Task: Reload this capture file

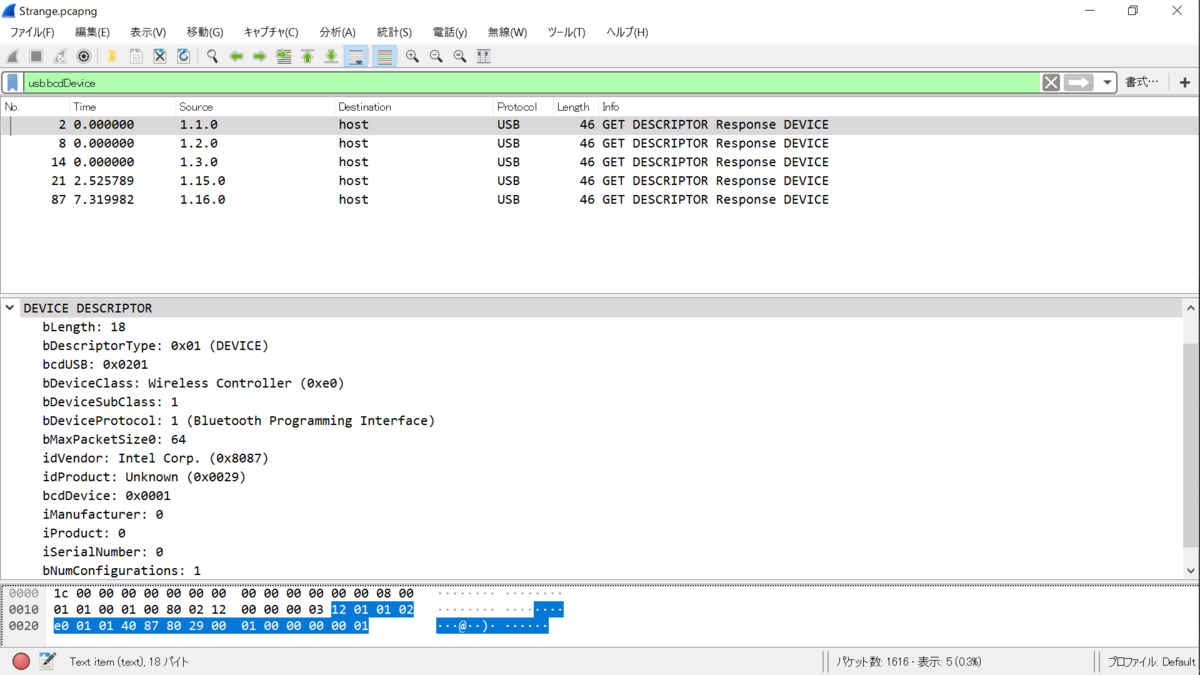Action: click(182, 56)
